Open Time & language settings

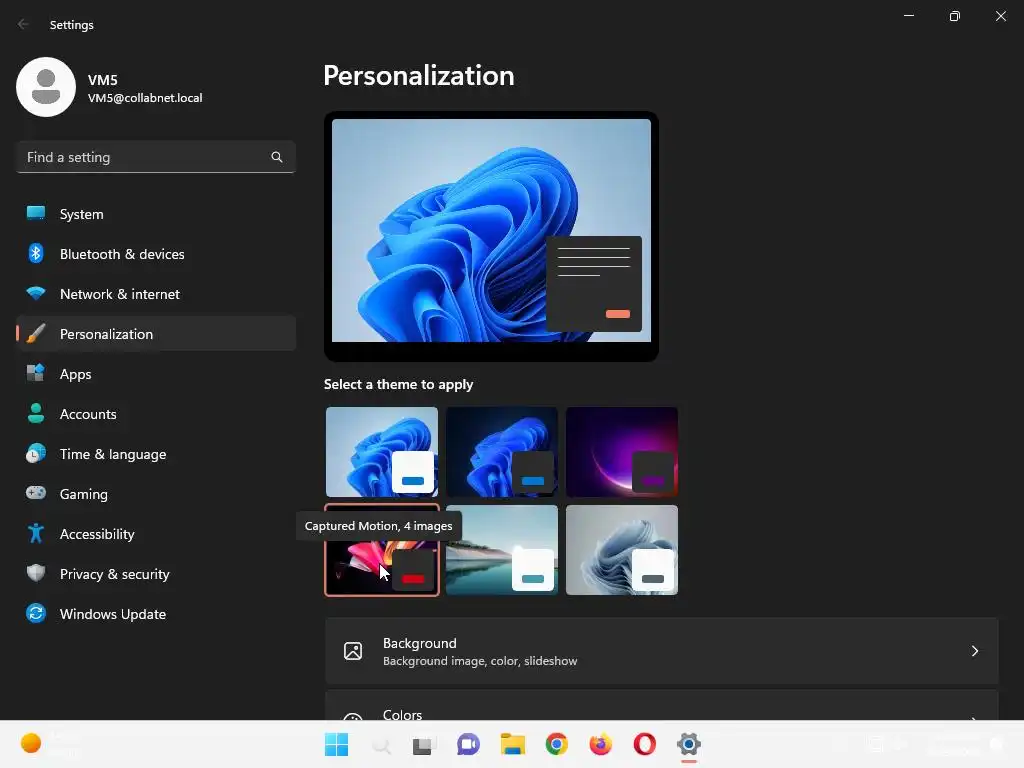tap(155, 454)
